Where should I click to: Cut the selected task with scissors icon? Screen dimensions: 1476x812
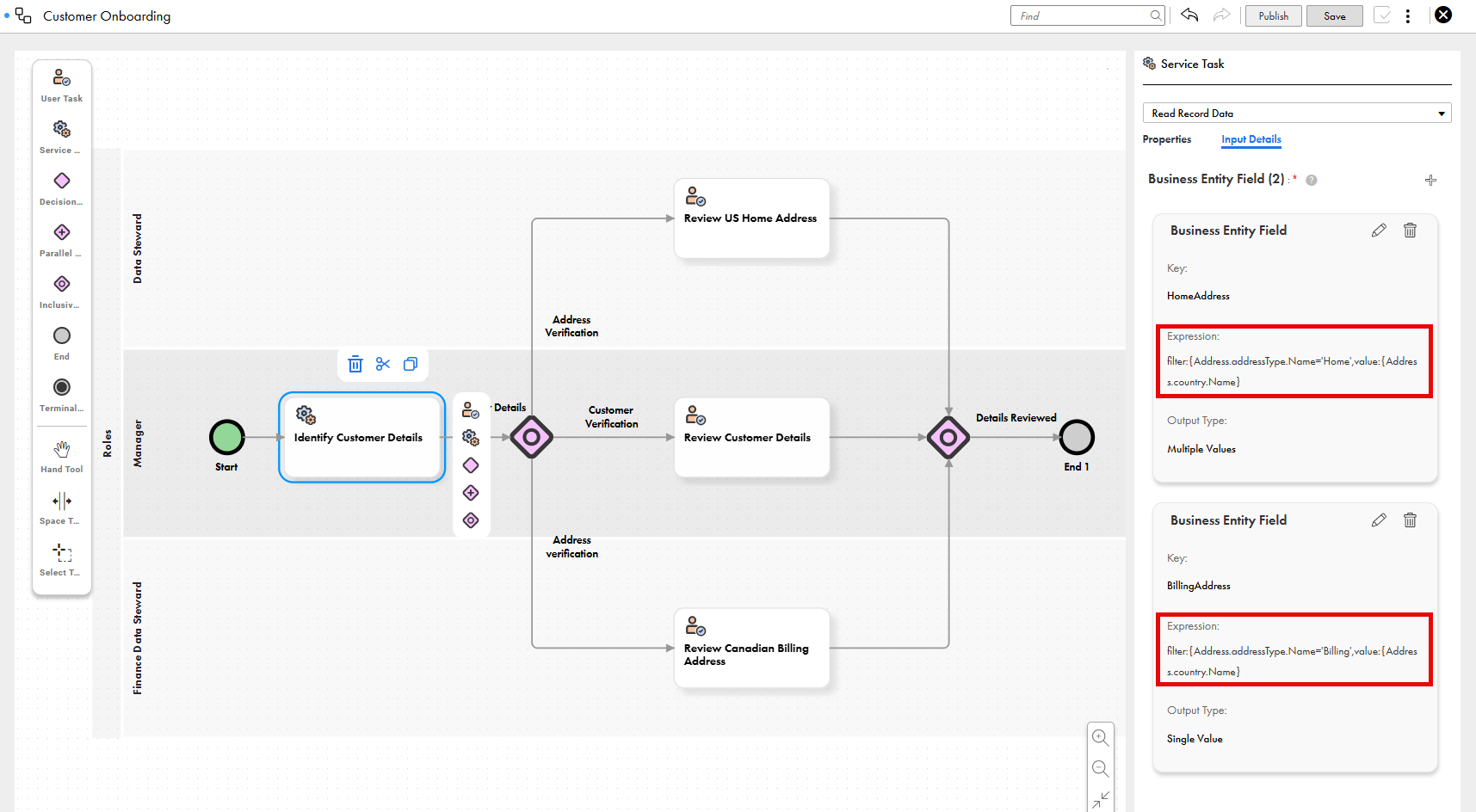[383, 364]
